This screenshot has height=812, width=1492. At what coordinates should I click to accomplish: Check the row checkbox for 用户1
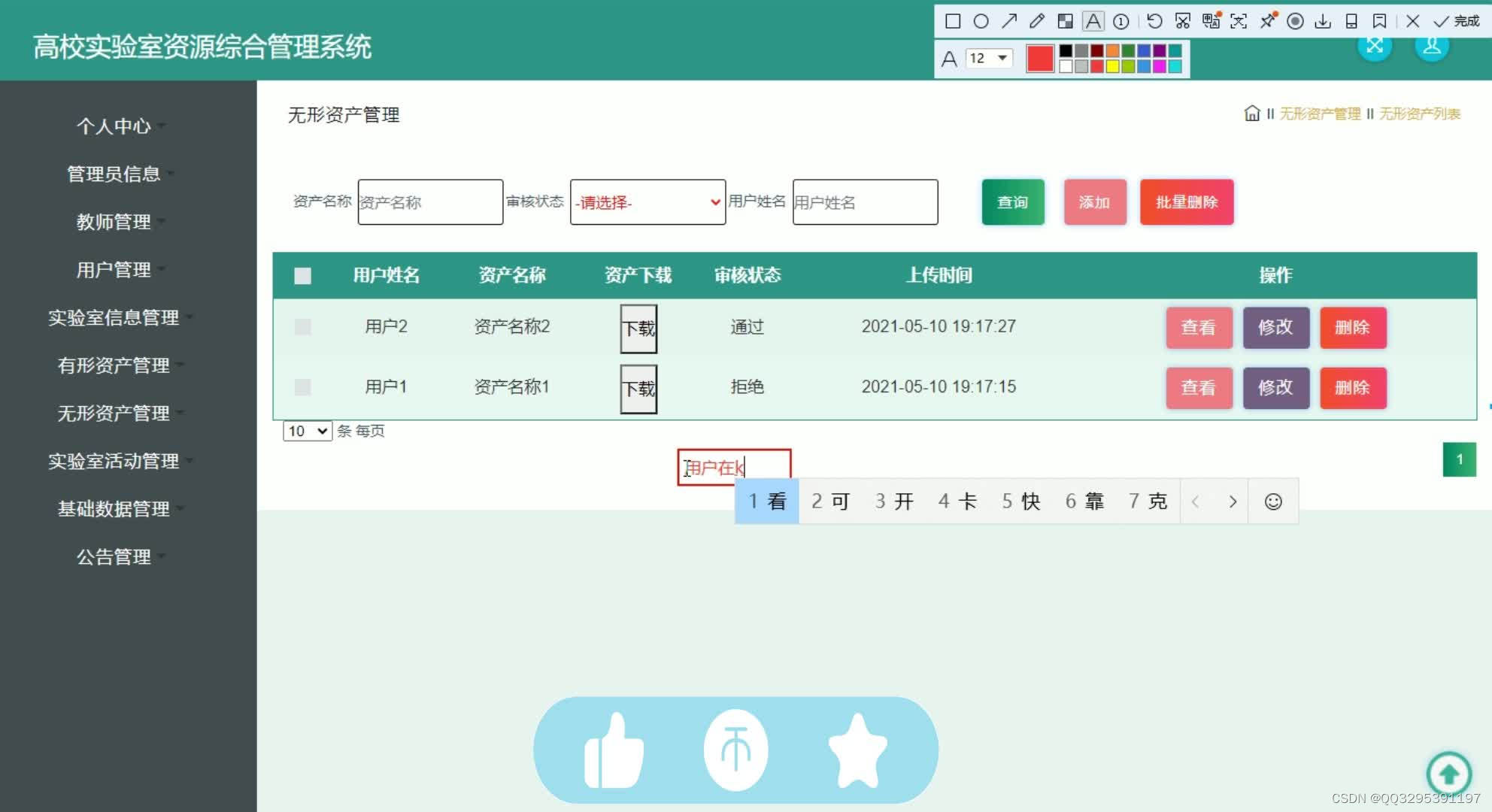302,387
